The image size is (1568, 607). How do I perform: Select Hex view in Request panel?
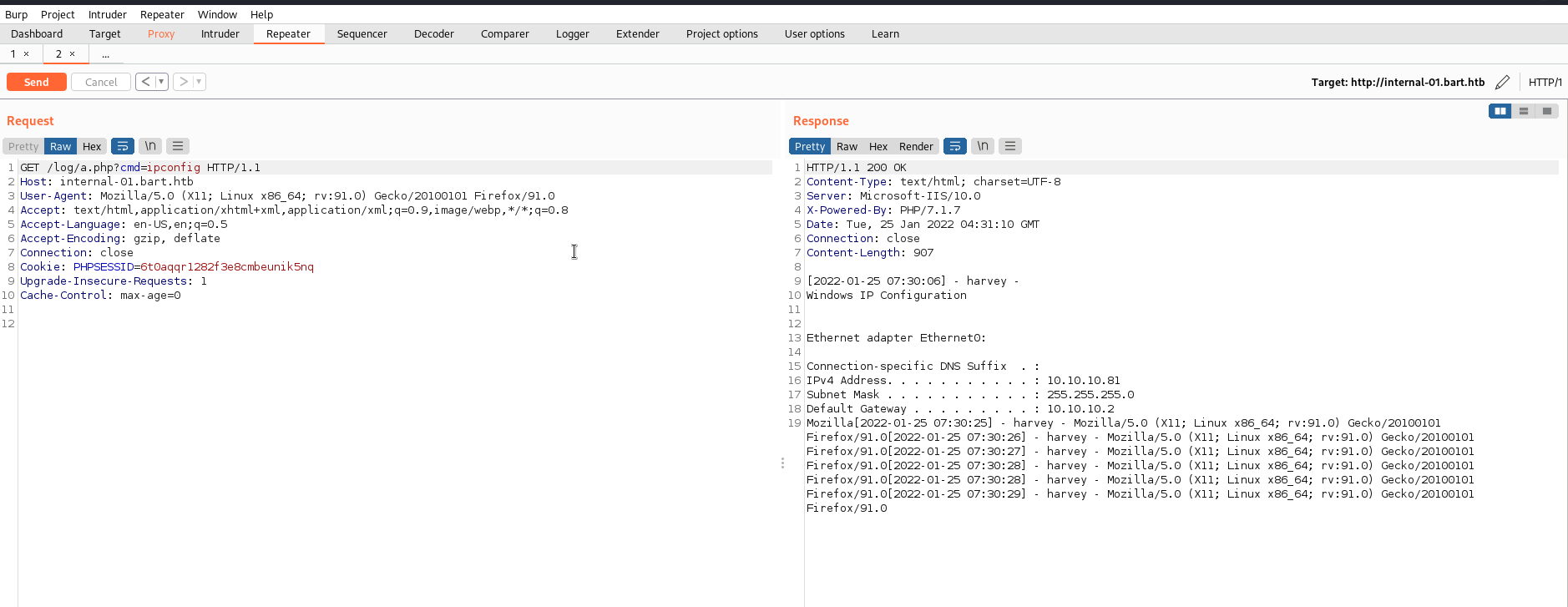coord(92,146)
